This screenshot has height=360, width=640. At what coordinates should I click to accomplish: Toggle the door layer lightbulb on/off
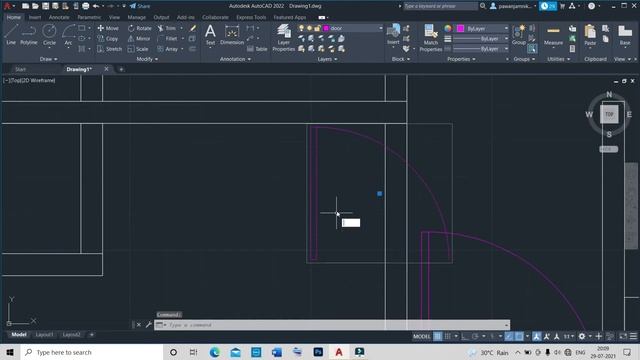[301, 28]
